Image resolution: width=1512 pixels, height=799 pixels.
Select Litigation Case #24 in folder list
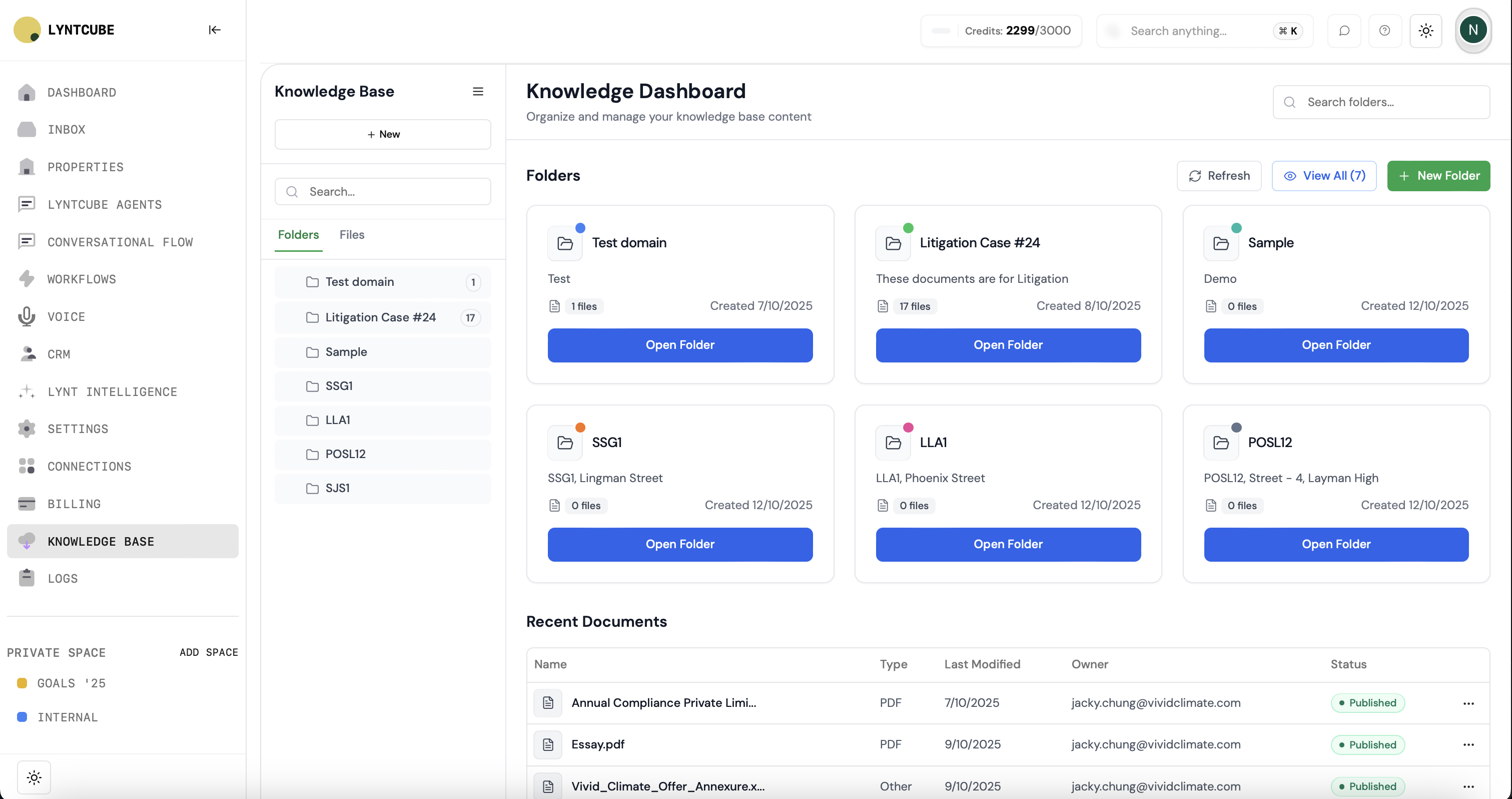[x=380, y=317]
